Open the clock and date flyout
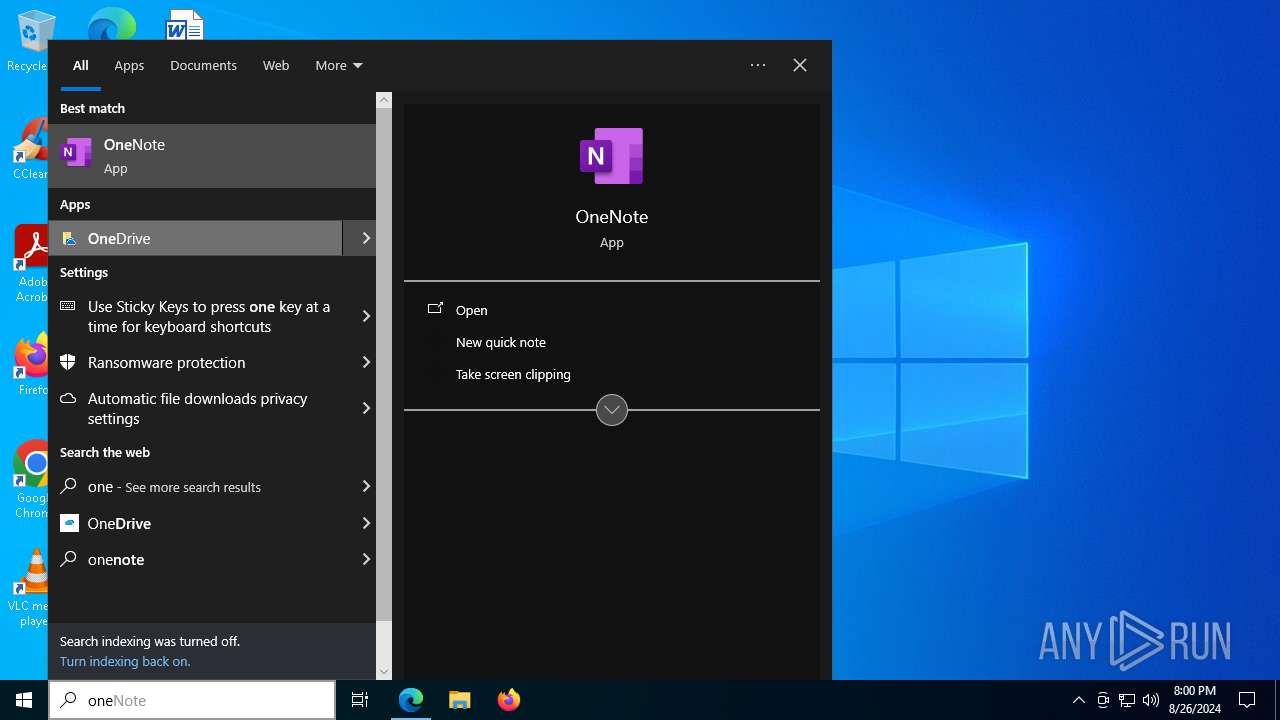 [x=1194, y=700]
